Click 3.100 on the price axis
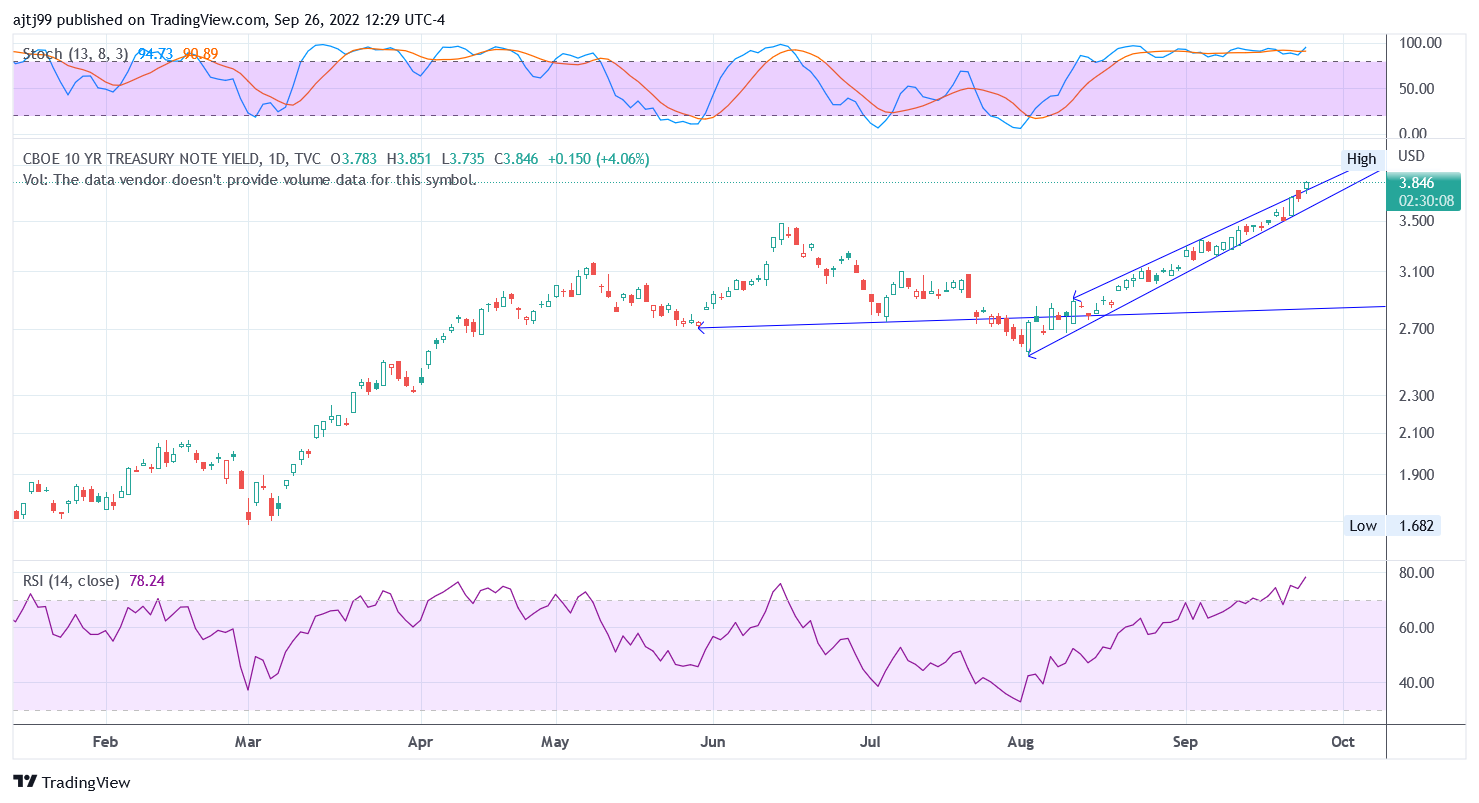 pyautogui.click(x=1418, y=271)
